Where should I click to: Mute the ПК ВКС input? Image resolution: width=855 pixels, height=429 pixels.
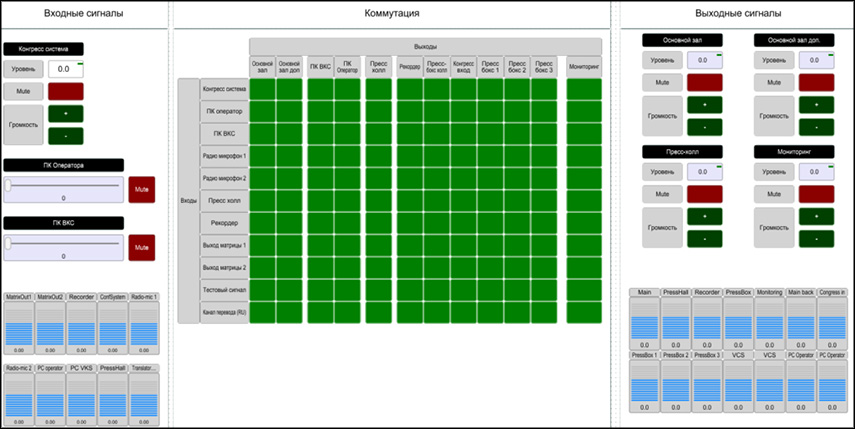142,245
